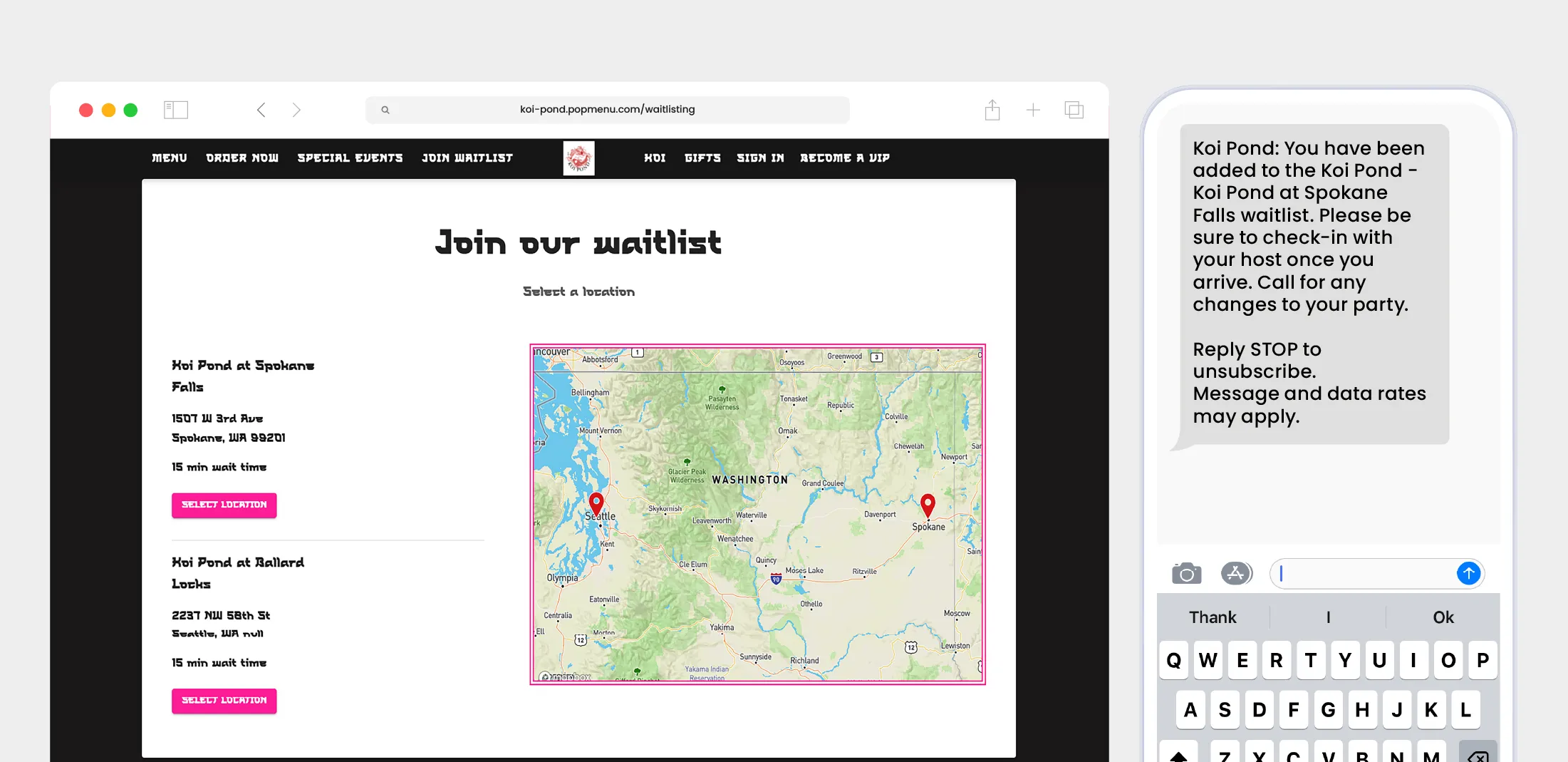Open the browser share icon
Viewport: 1568px width, 762px height.
click(x=992, y=110)
